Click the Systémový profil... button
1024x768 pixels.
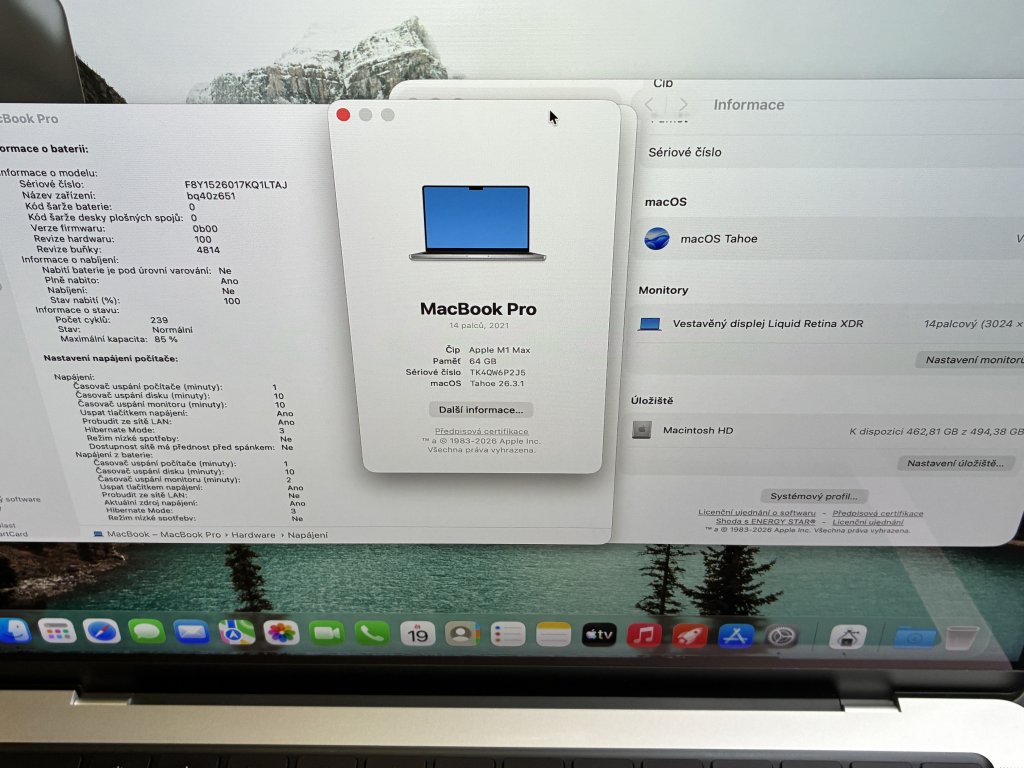tap(813, 496)
